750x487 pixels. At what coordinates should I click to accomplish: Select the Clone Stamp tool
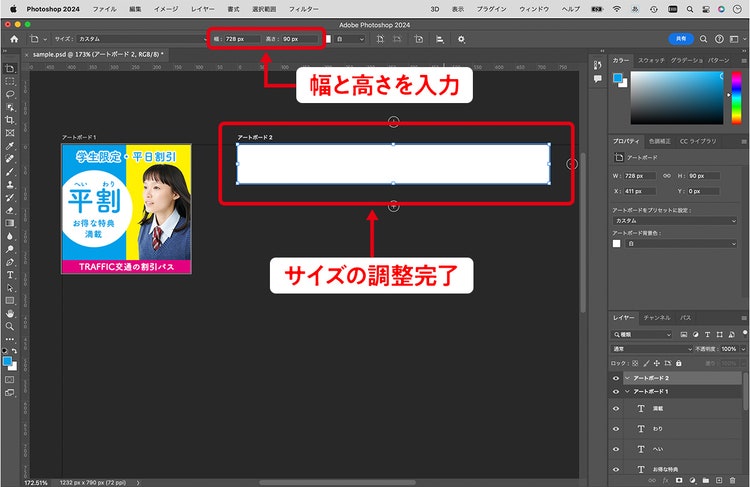(10, 185)
